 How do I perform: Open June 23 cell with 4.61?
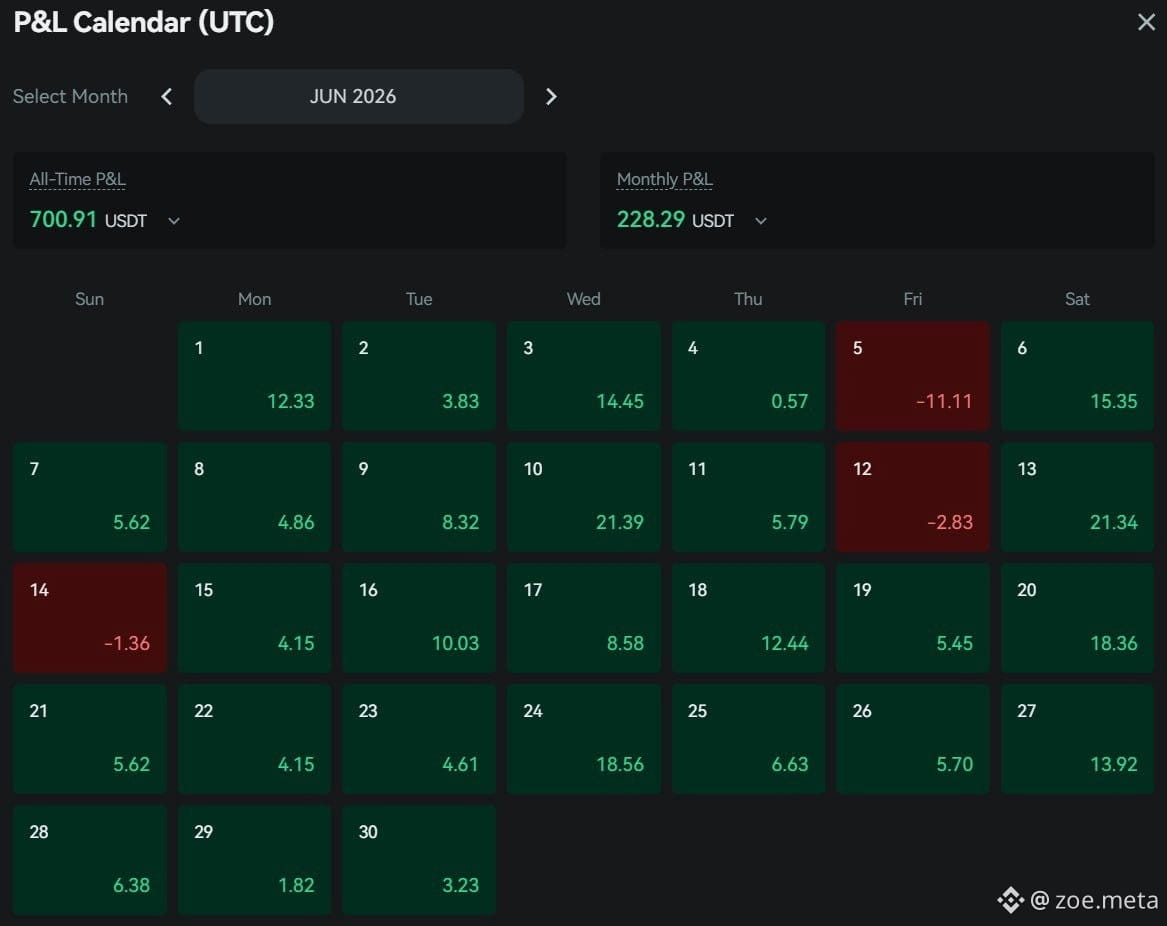click(x=419, y=739)
